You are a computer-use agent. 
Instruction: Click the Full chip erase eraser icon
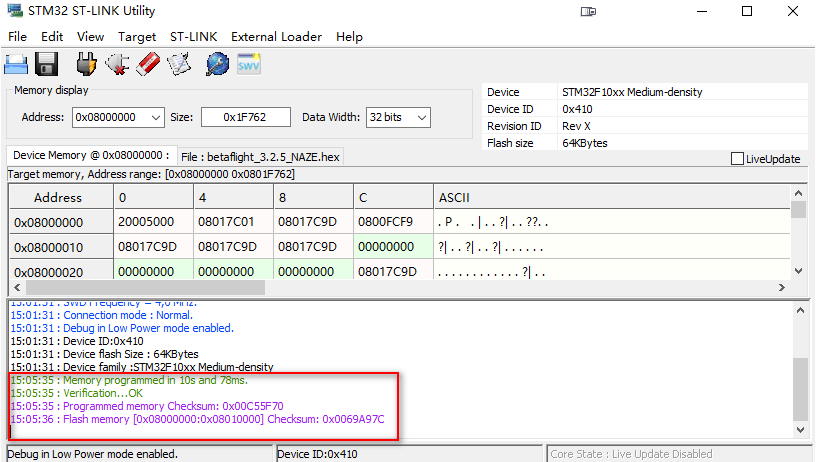pyautogui.click(x=148, y=65)
